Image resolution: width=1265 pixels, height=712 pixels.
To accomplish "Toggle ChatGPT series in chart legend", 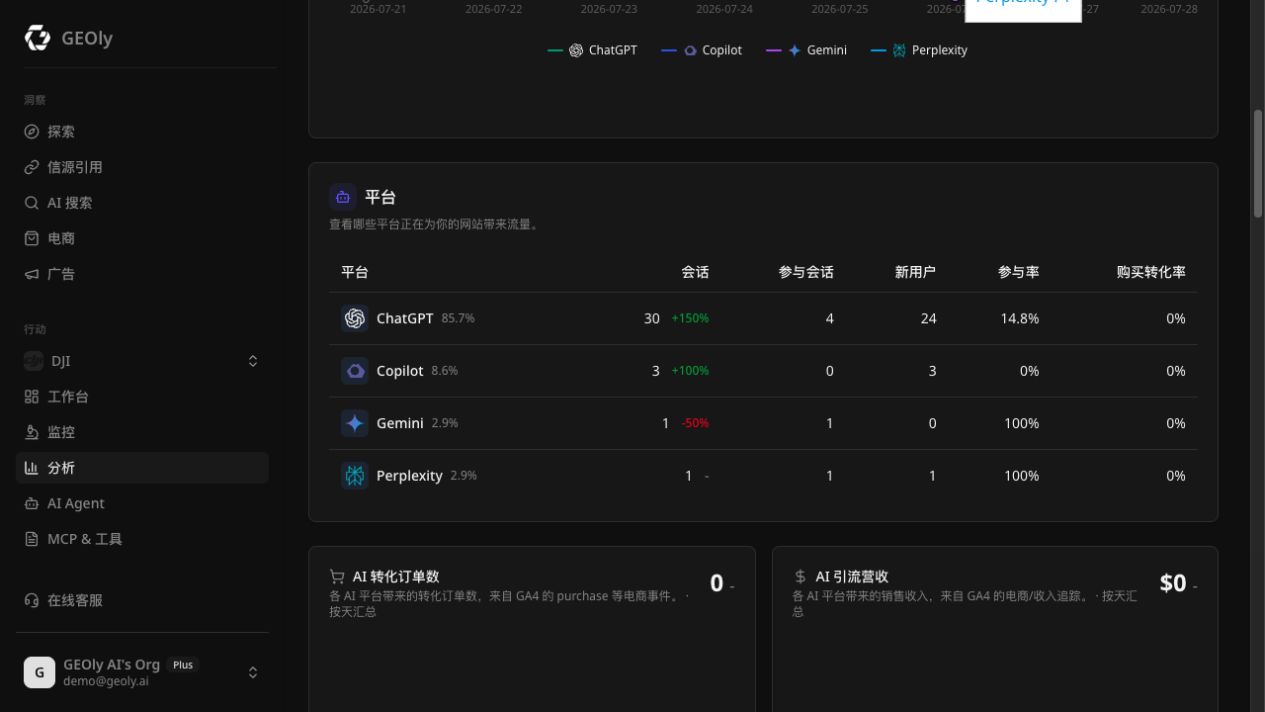I will 592,50.
